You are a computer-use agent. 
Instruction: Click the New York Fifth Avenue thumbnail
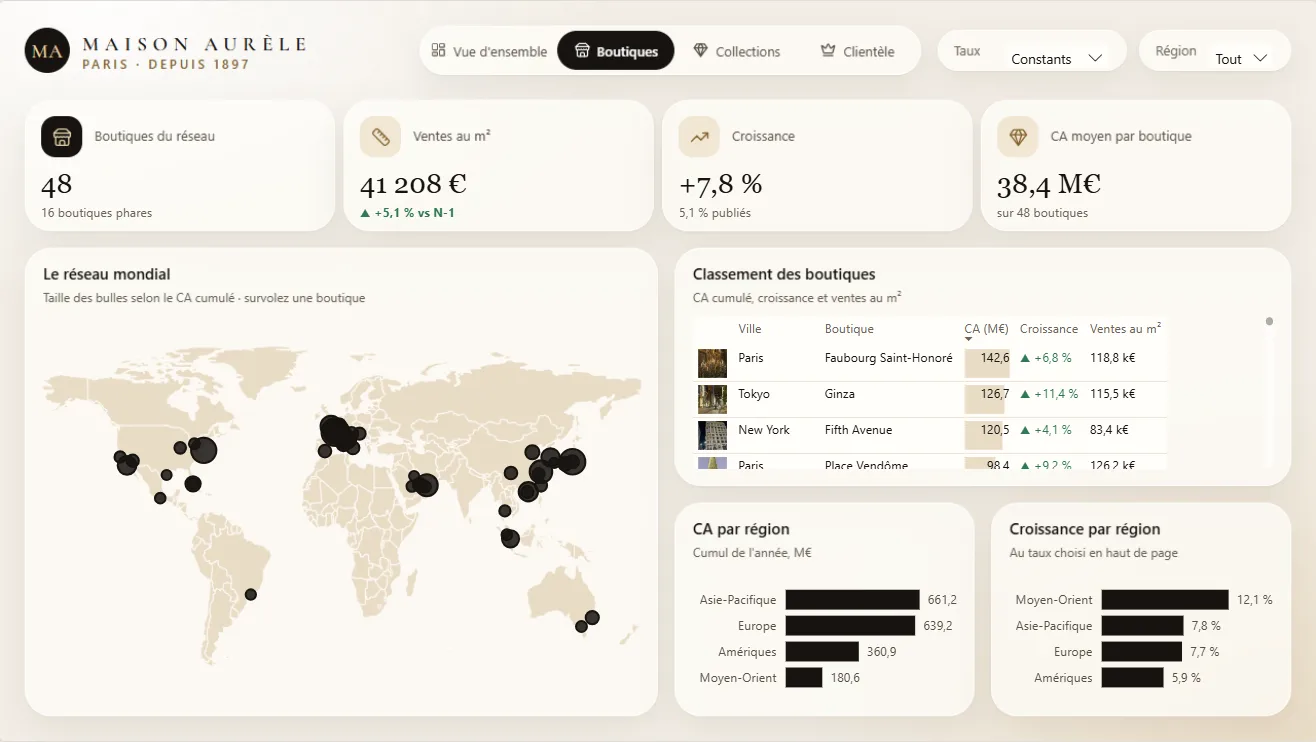click(712, 435)
